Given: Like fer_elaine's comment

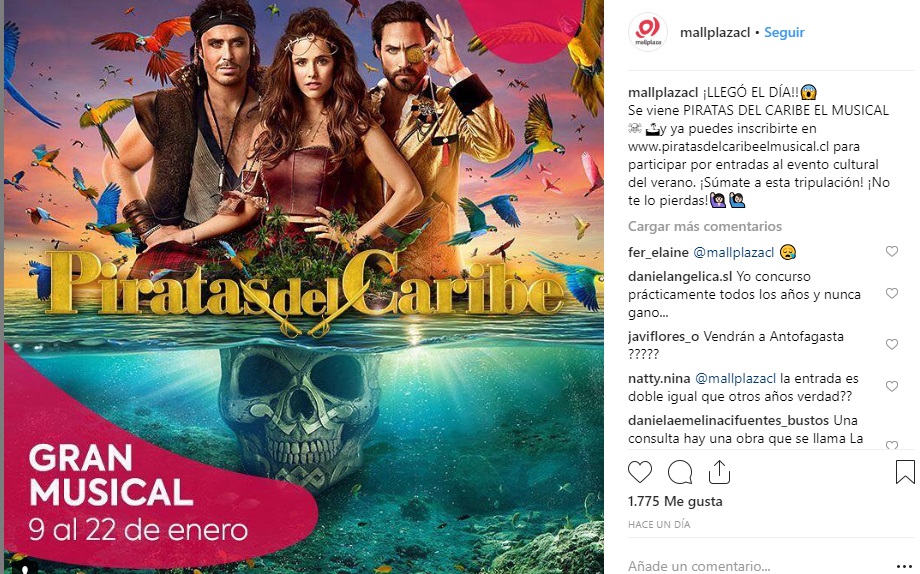Looking at the screenshot, I should coord(891,251).
